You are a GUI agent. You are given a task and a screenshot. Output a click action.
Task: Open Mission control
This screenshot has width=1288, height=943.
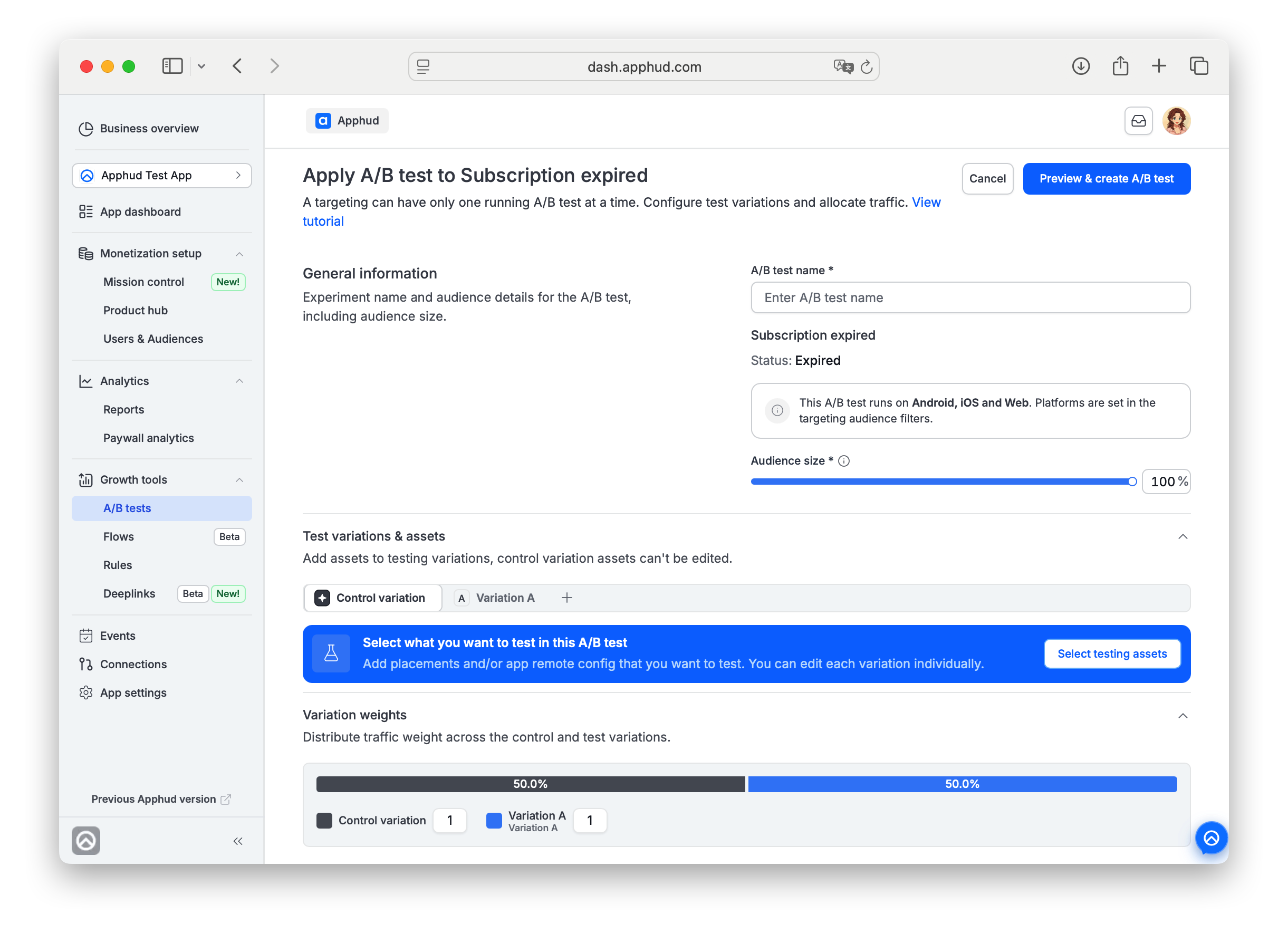pyautogui.click(x=143, y=282)
